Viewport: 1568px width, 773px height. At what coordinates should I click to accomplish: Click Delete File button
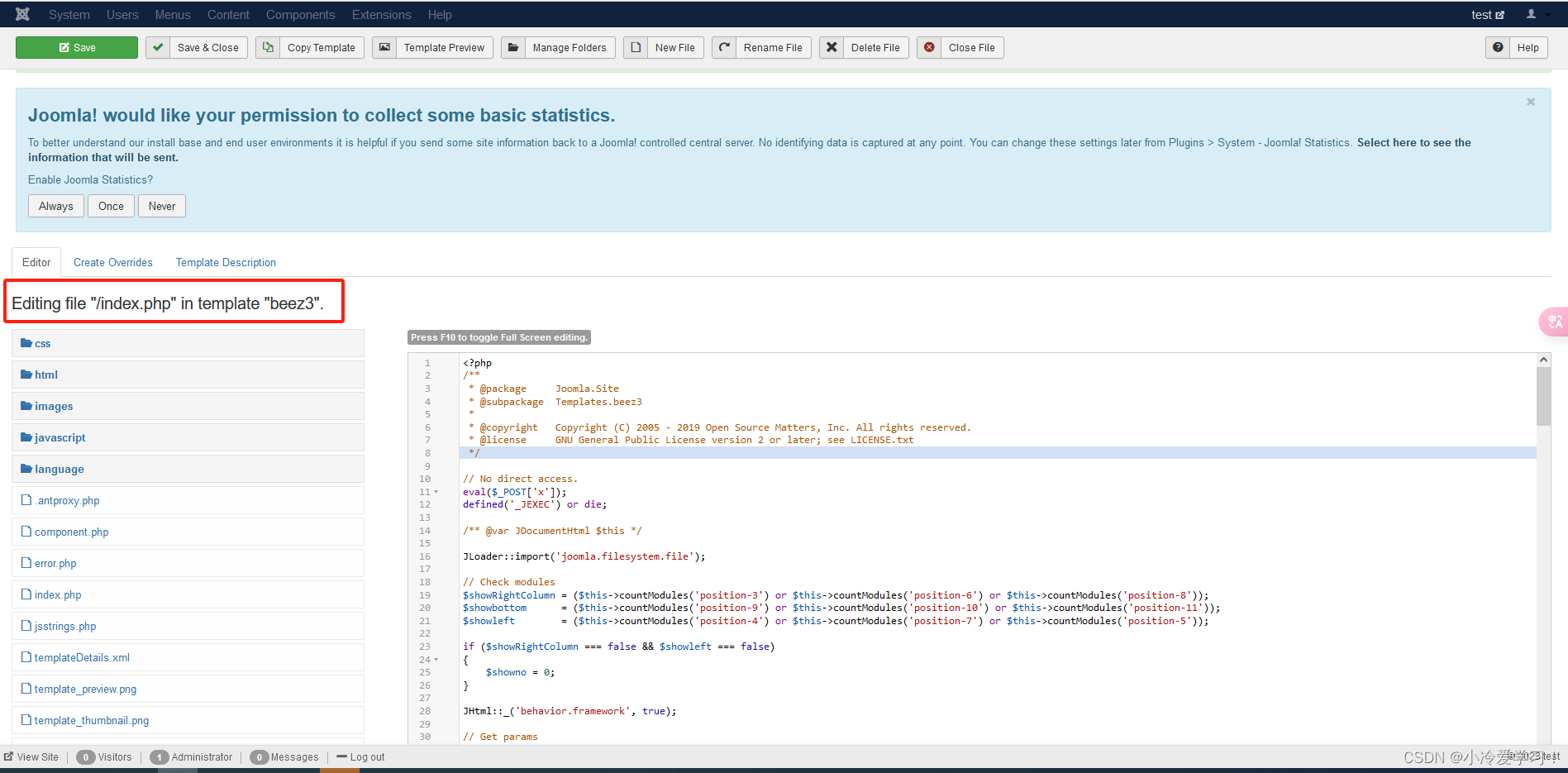[865, 47]
